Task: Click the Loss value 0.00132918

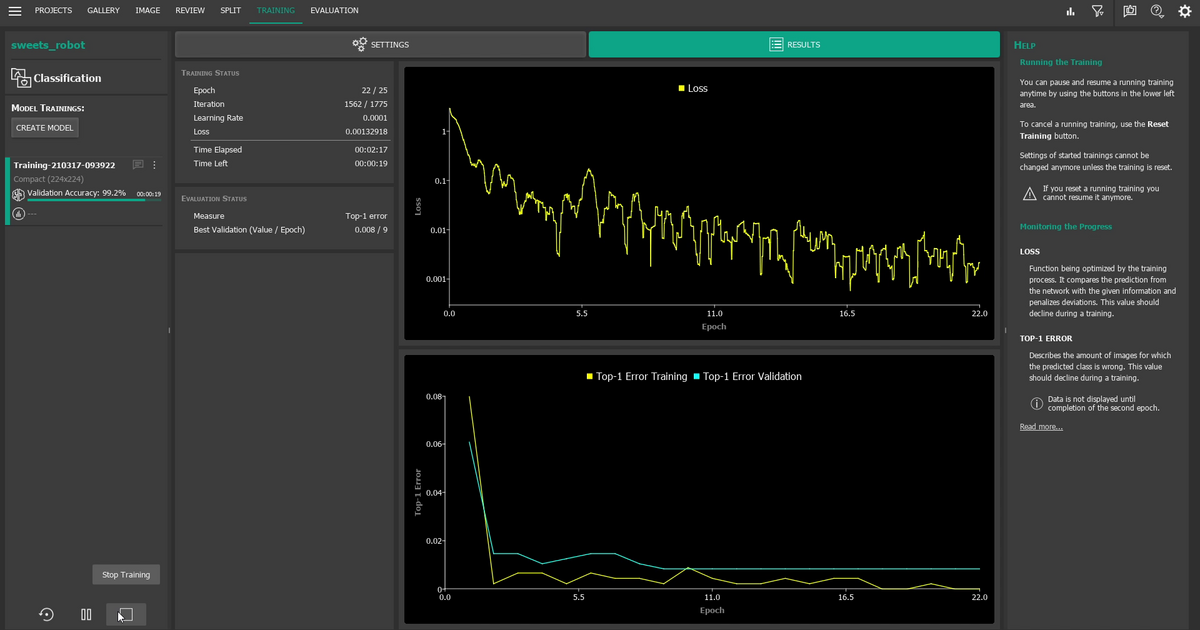Action: [366, 132]
